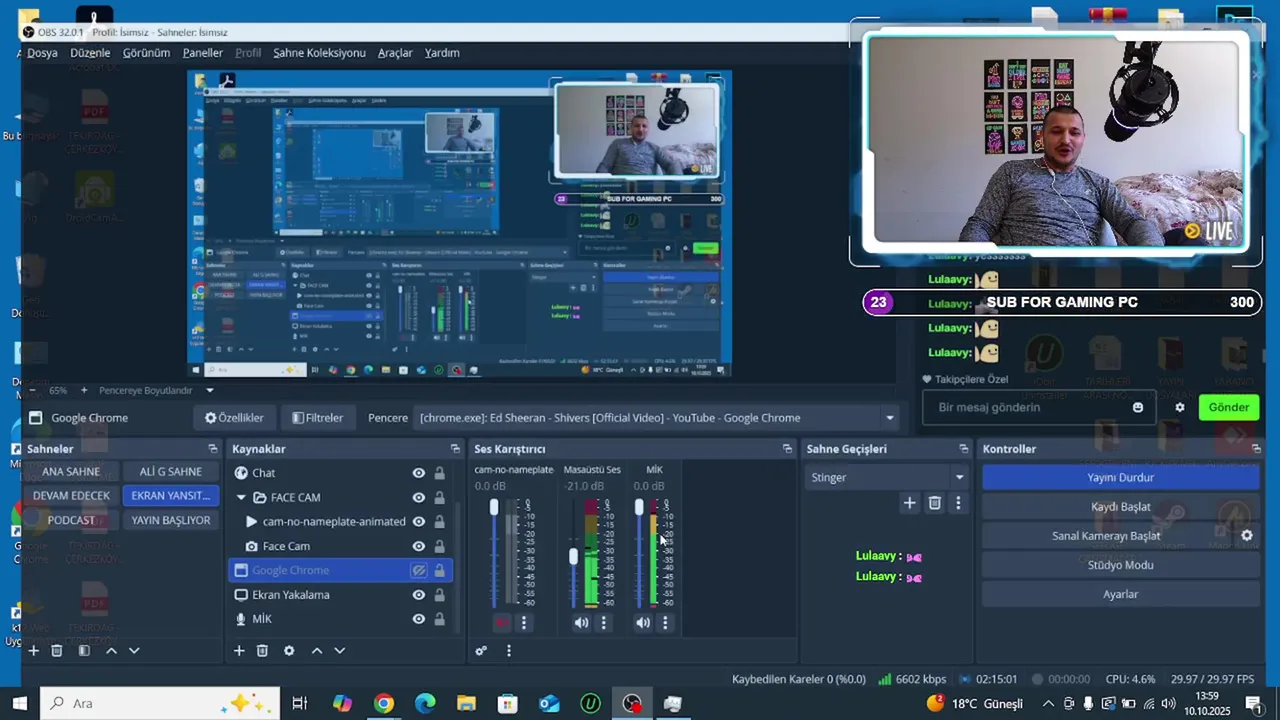Add a new scene with the plus icon in Sahneler
The width and height of the screenshot is (1280, 720).
pyautogui.click(x=33, y=650)
